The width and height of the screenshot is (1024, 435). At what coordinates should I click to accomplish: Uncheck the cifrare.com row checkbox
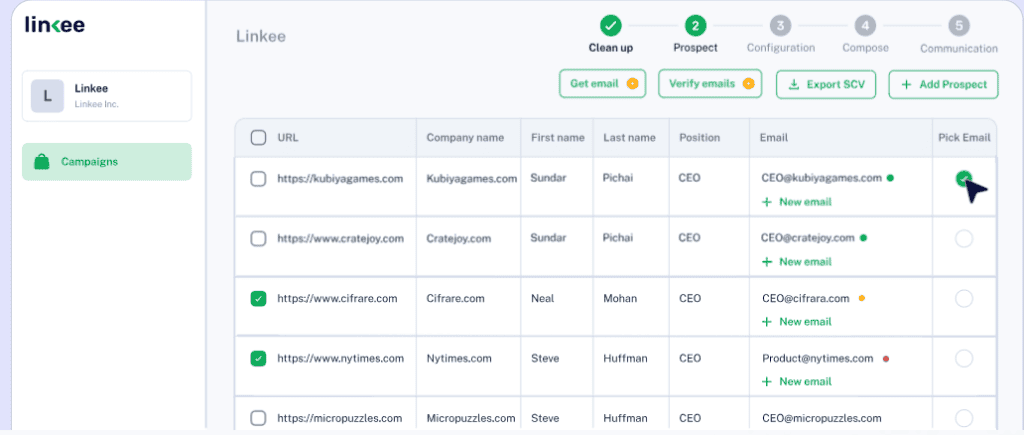(259, 298)
